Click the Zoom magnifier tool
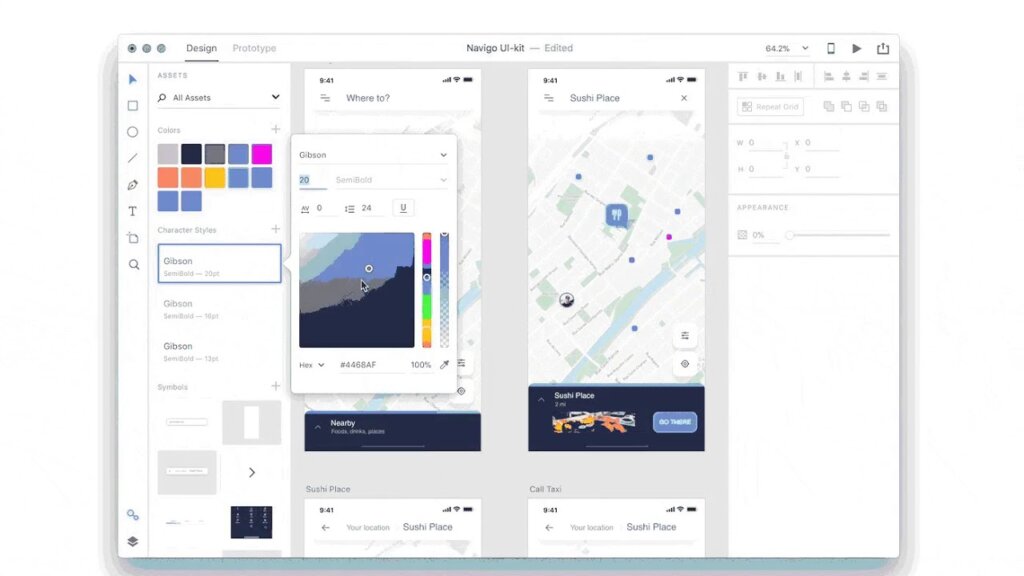 pos(133,265)
